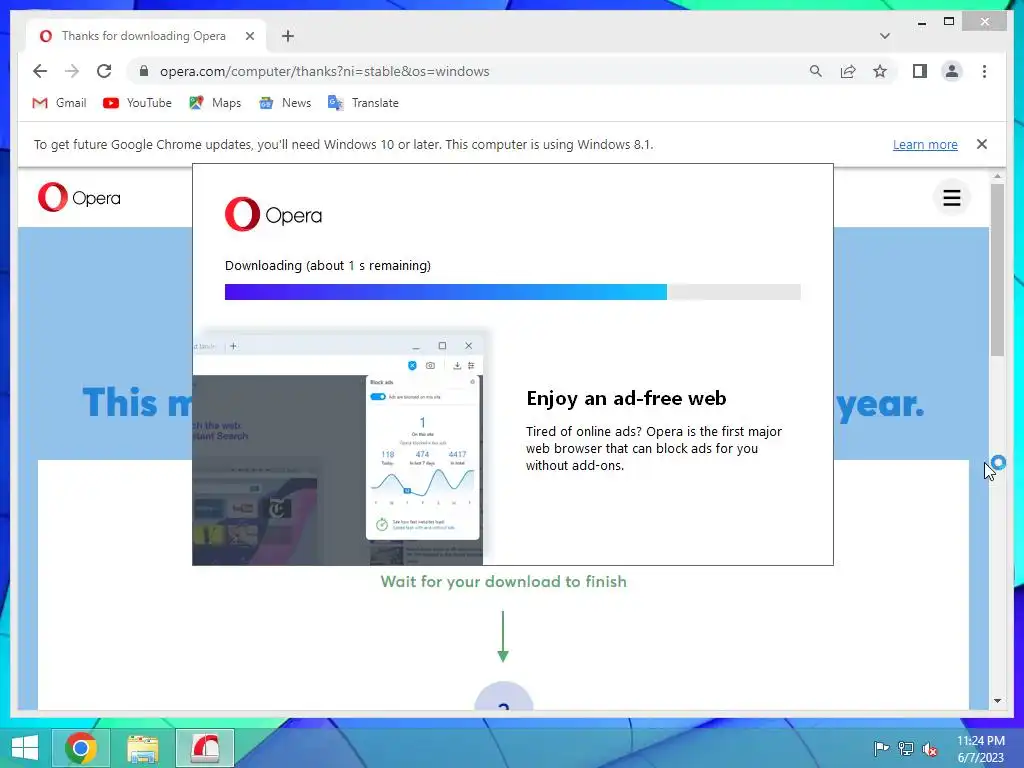The height and width of the screenshot is (768, 1024).
Task: Select the 'Thanks for downloading Opera' tab
Action: 146,36
